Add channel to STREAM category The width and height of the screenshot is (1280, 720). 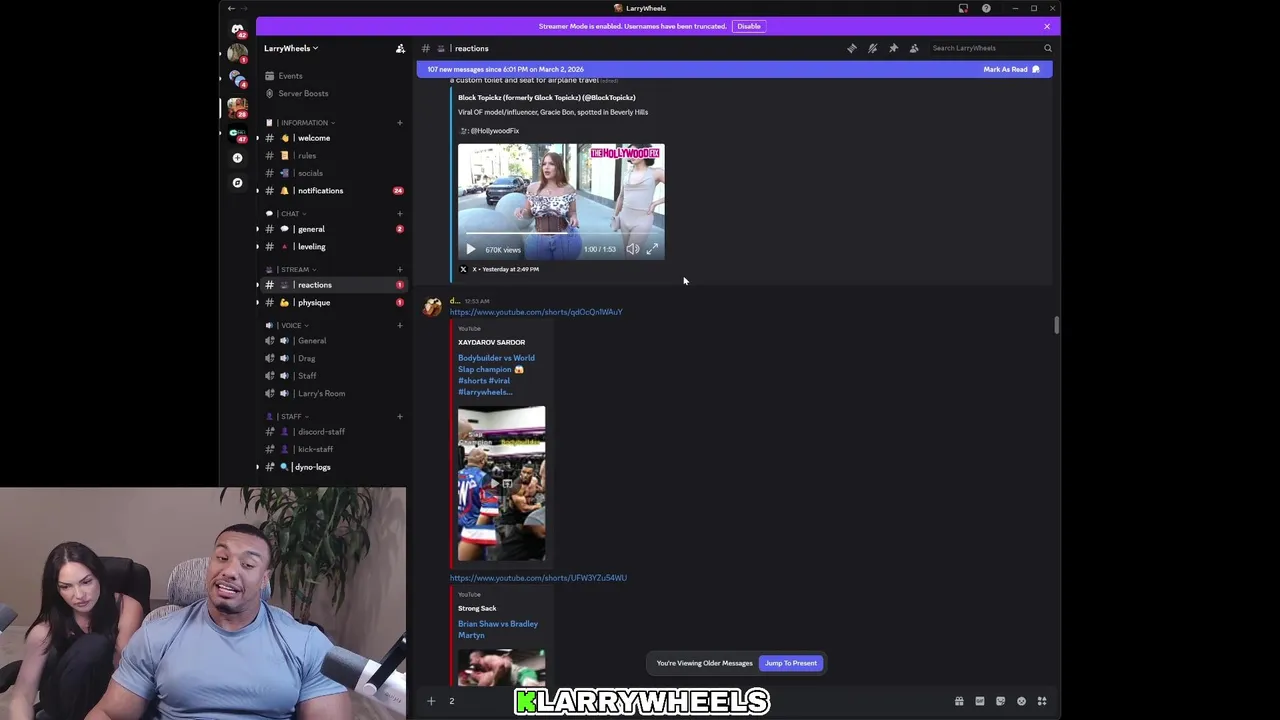[399, 270]
